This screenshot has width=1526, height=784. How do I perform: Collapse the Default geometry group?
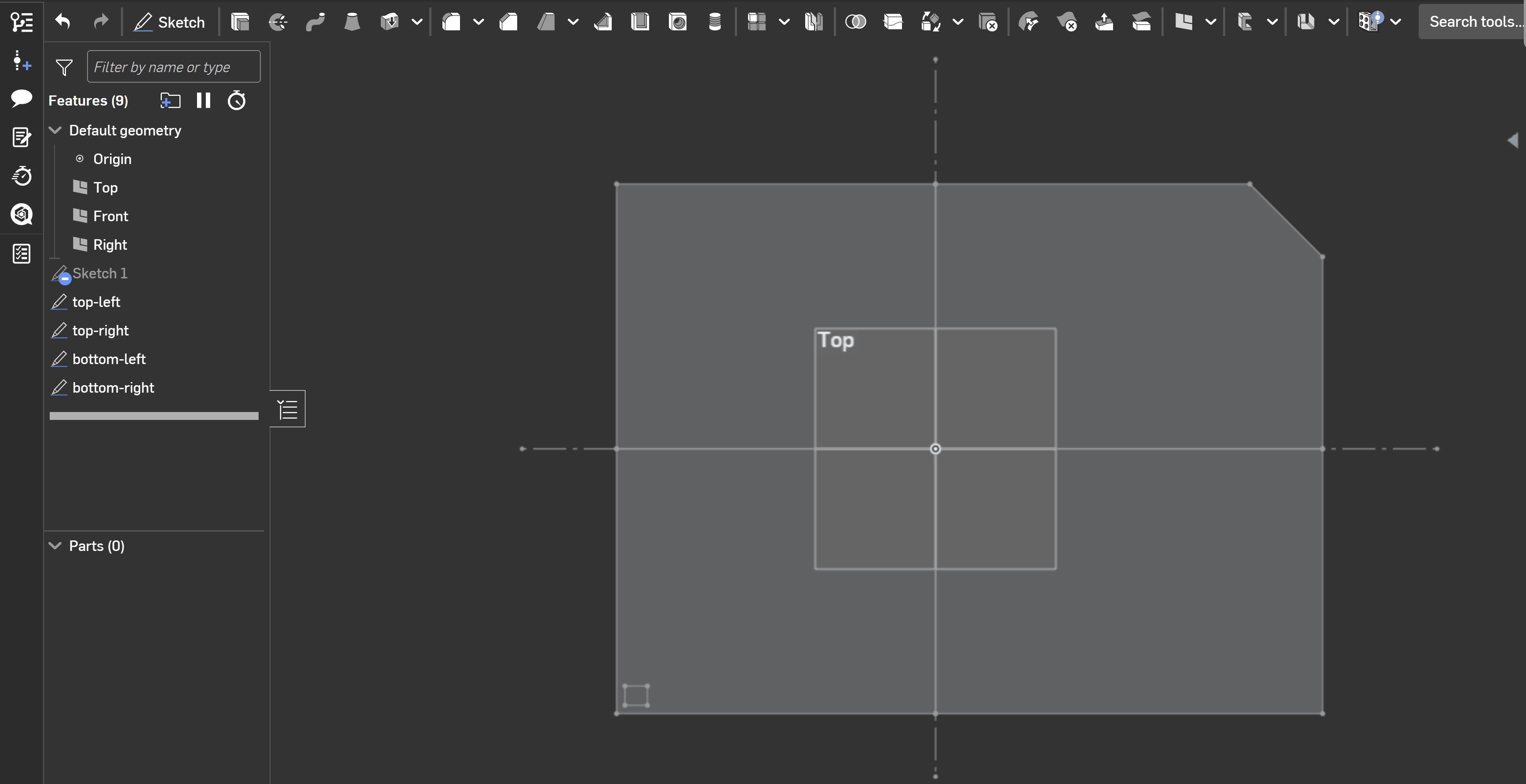click(x=55, y=130)
